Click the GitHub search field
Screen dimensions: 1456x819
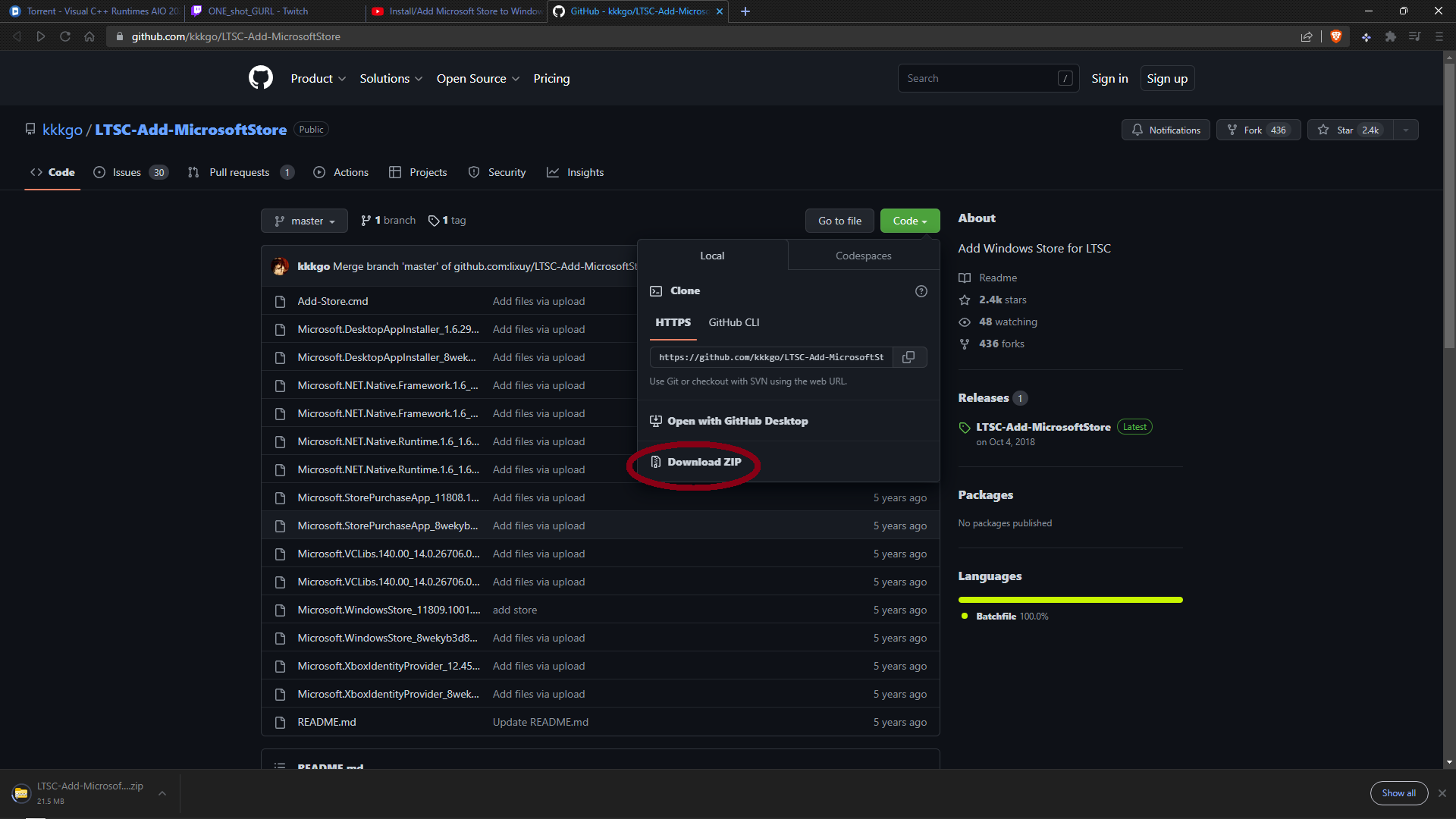click(x=988, y=79)
